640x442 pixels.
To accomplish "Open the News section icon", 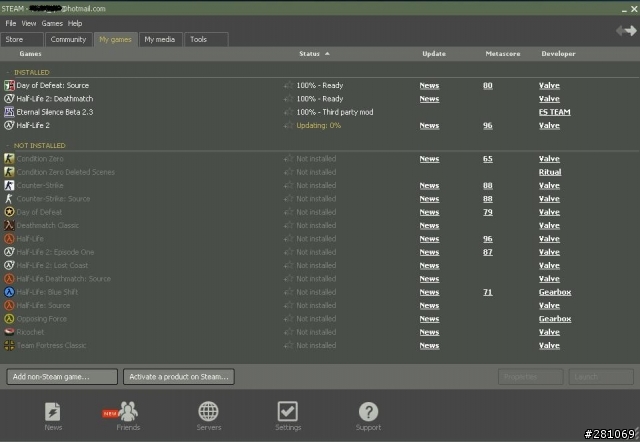I will point(53,411).
